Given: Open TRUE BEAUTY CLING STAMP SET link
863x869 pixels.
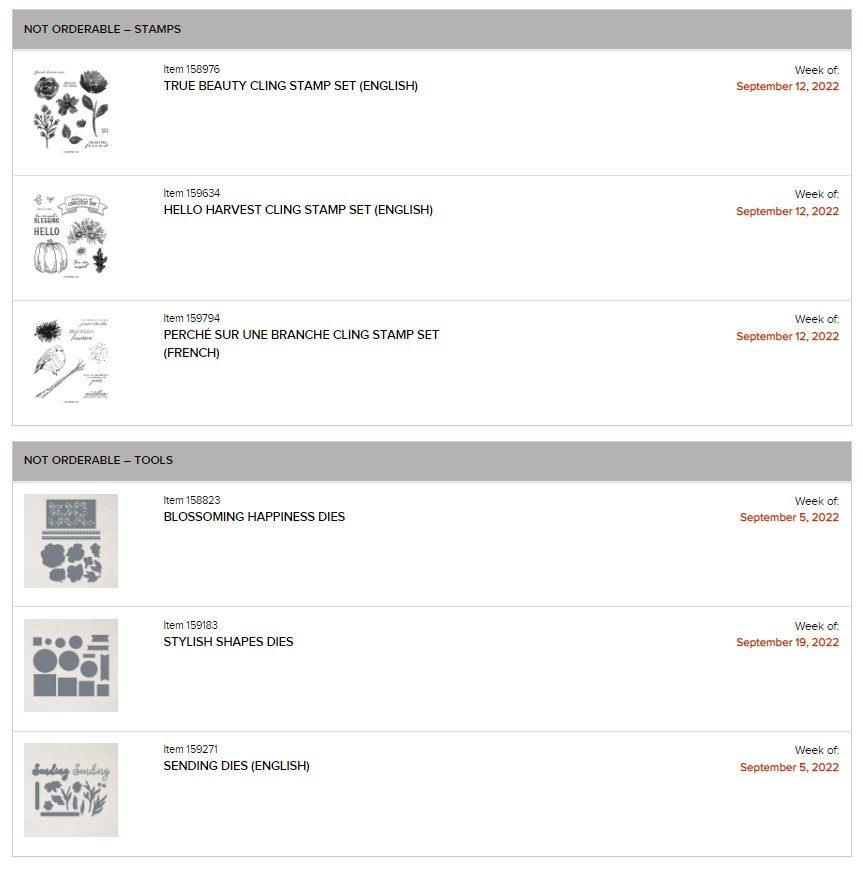Looking at the screenshot, I should pos(290,86).
